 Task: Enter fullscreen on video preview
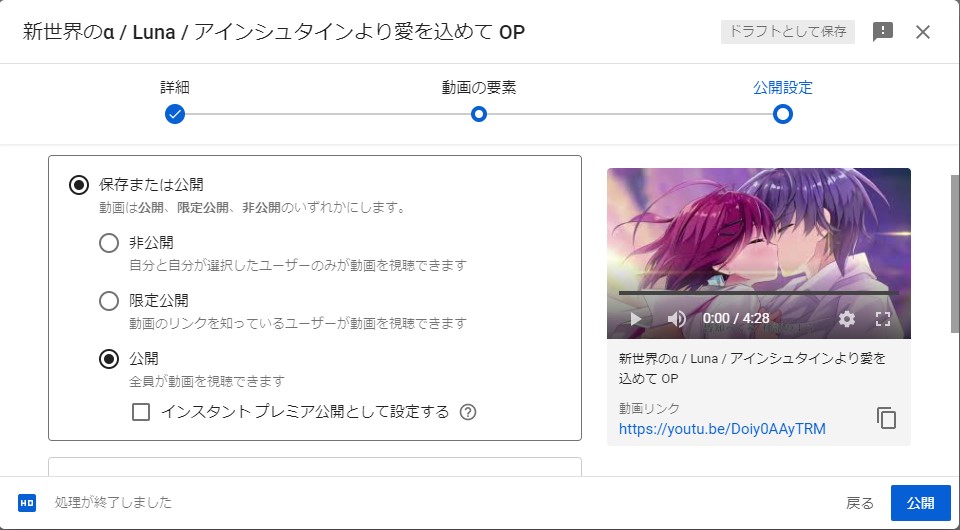[883, 319]
